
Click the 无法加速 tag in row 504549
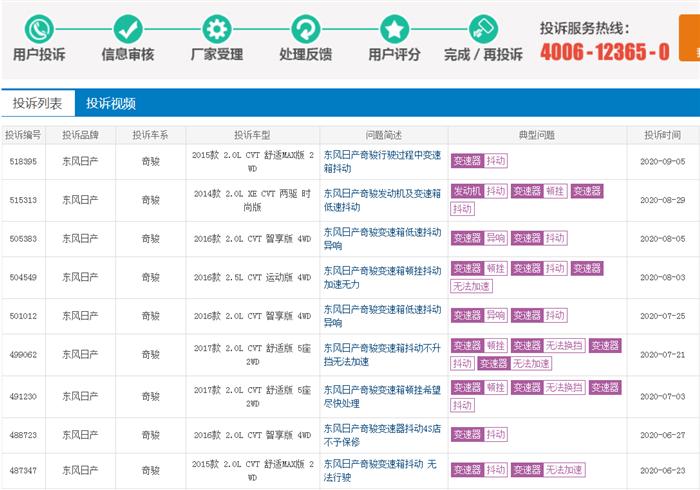471,286
